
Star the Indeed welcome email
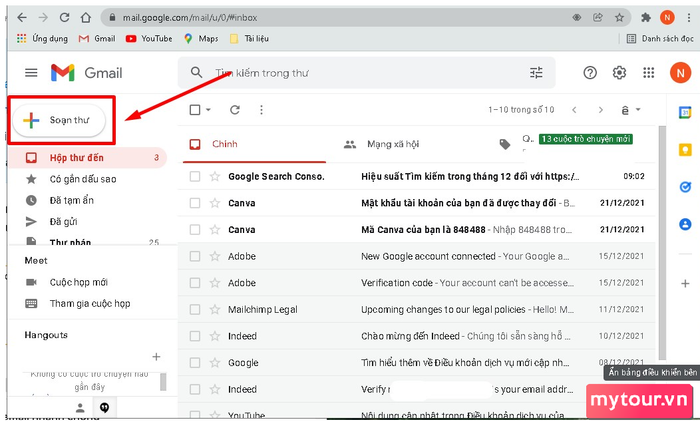[215, 336]
